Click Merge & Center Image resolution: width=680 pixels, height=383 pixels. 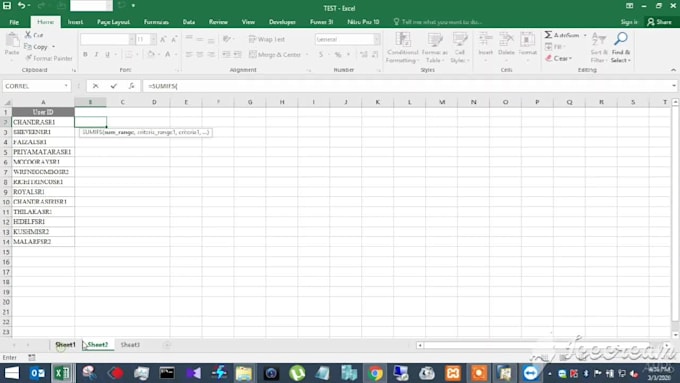coord(275,55)
